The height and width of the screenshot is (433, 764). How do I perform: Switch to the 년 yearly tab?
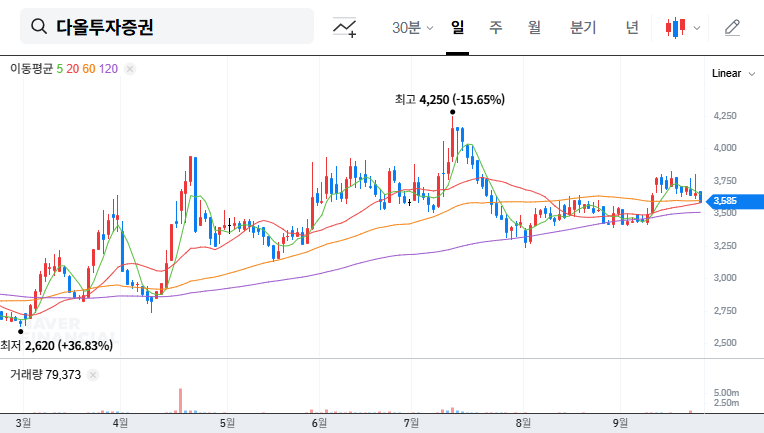point(632,27)
